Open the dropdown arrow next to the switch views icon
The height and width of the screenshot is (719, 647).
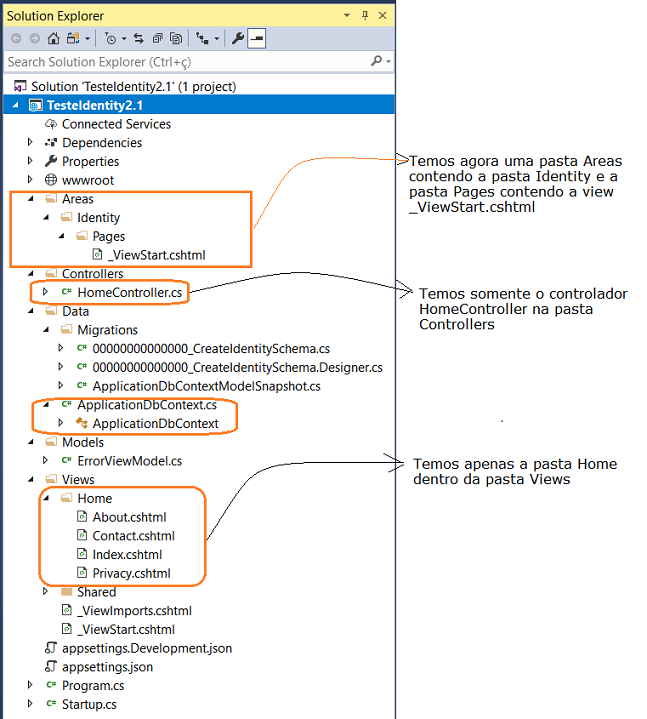coord(87,39)
